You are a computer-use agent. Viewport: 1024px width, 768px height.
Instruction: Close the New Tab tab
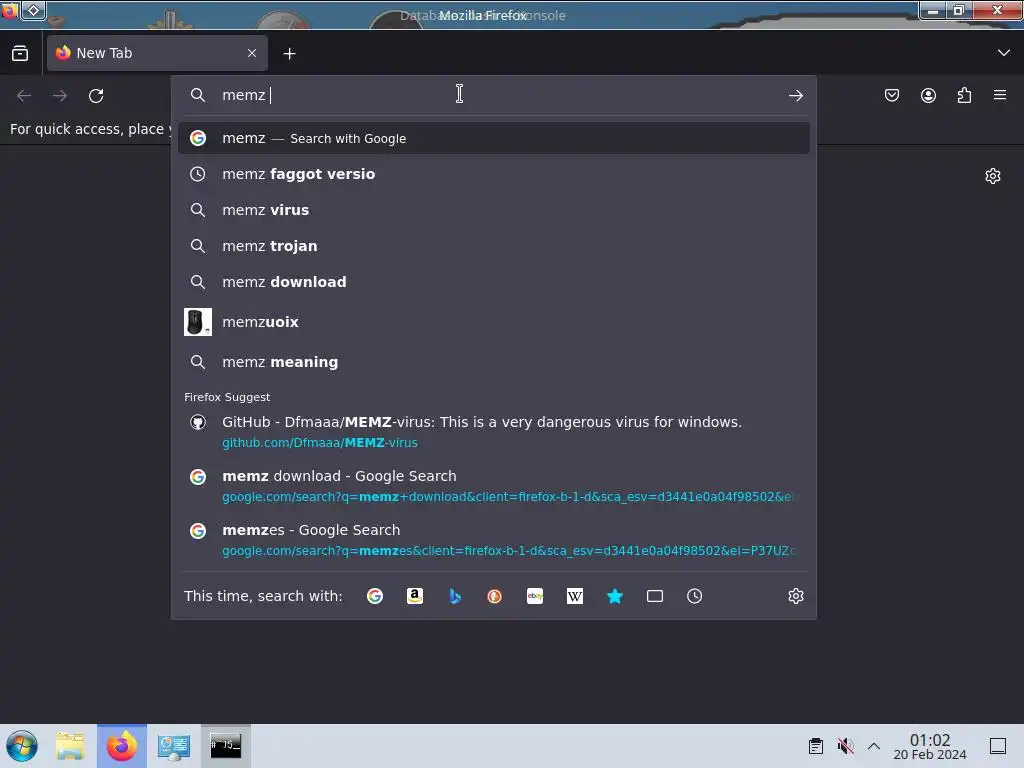tap(252, 53)
